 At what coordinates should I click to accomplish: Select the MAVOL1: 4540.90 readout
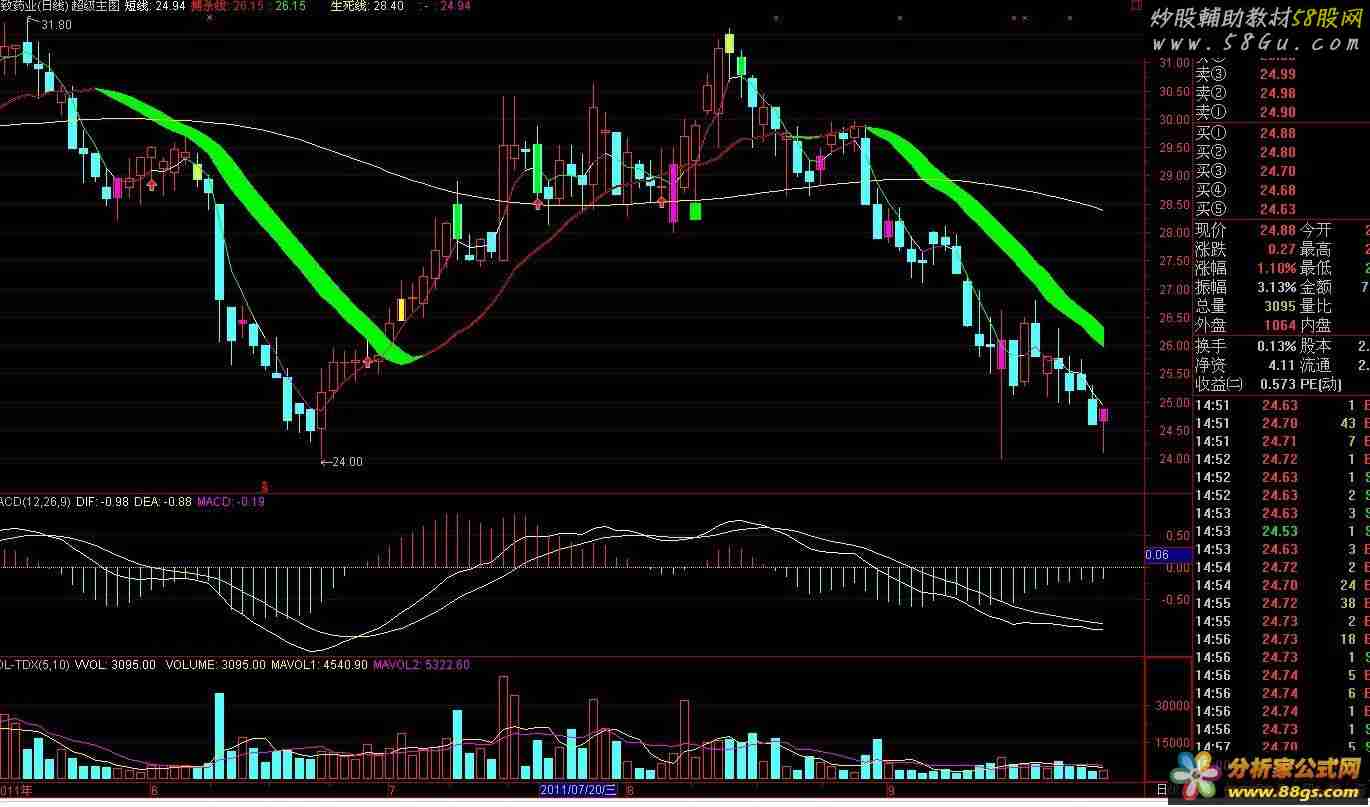pyautogui.click(x=320, y=664)
